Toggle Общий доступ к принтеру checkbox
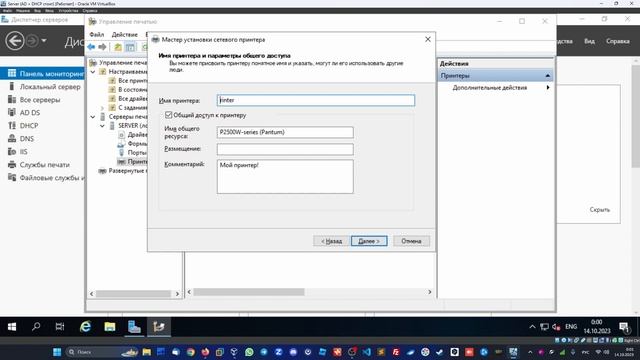 [x=168, y=115]
